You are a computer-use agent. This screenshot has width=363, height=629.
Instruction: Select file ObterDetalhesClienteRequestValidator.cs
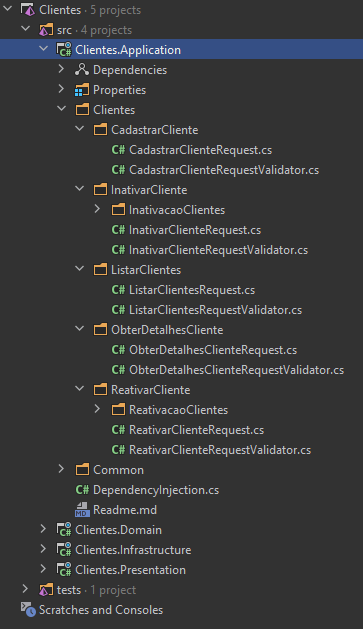click(x=237, y=370)
